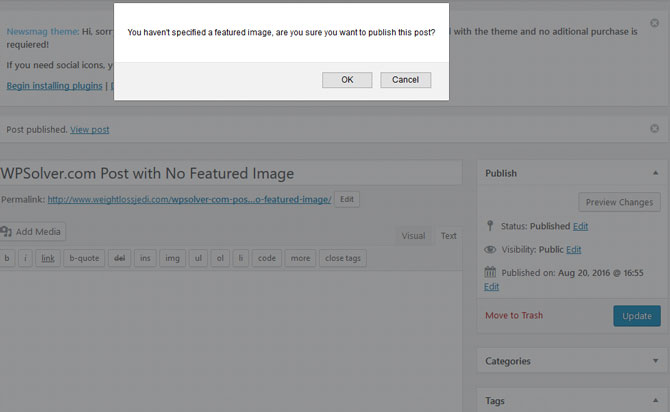Dismiss the Newsmag theme notice

654,23
